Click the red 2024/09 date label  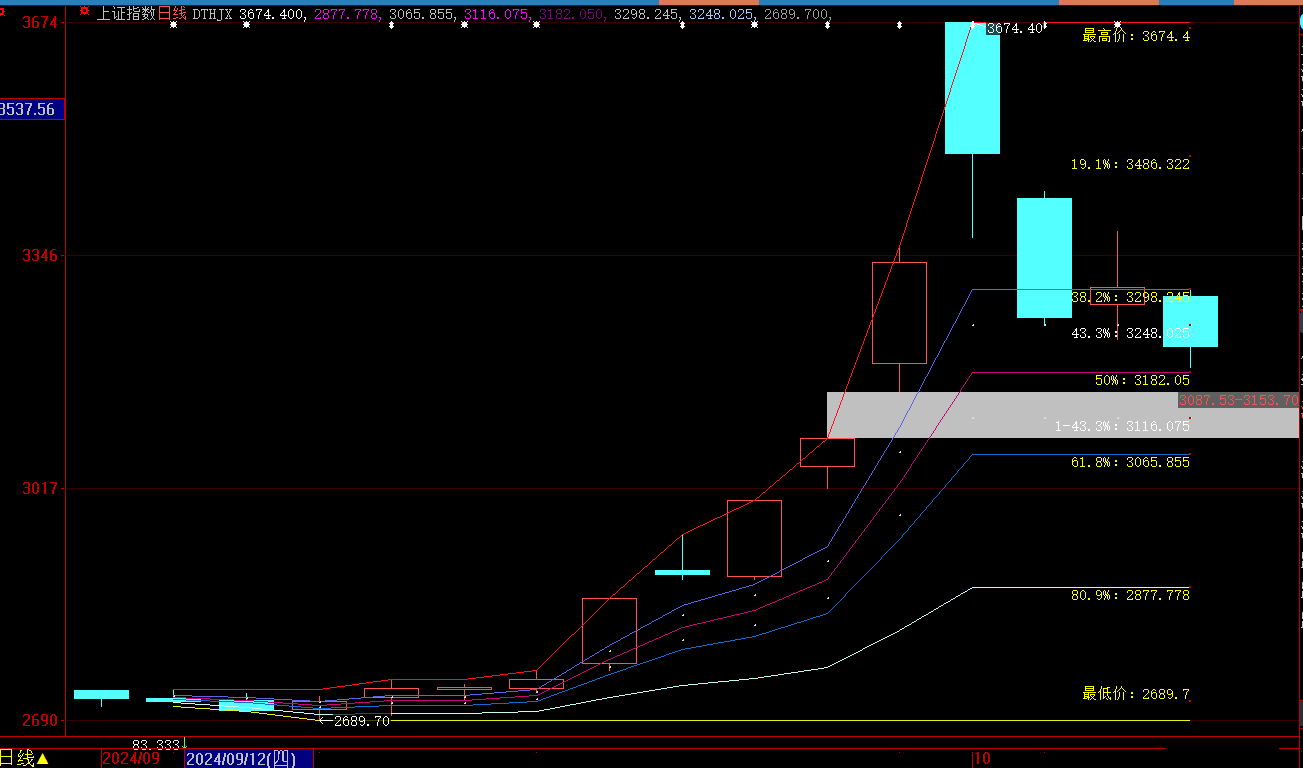[131, 759]
